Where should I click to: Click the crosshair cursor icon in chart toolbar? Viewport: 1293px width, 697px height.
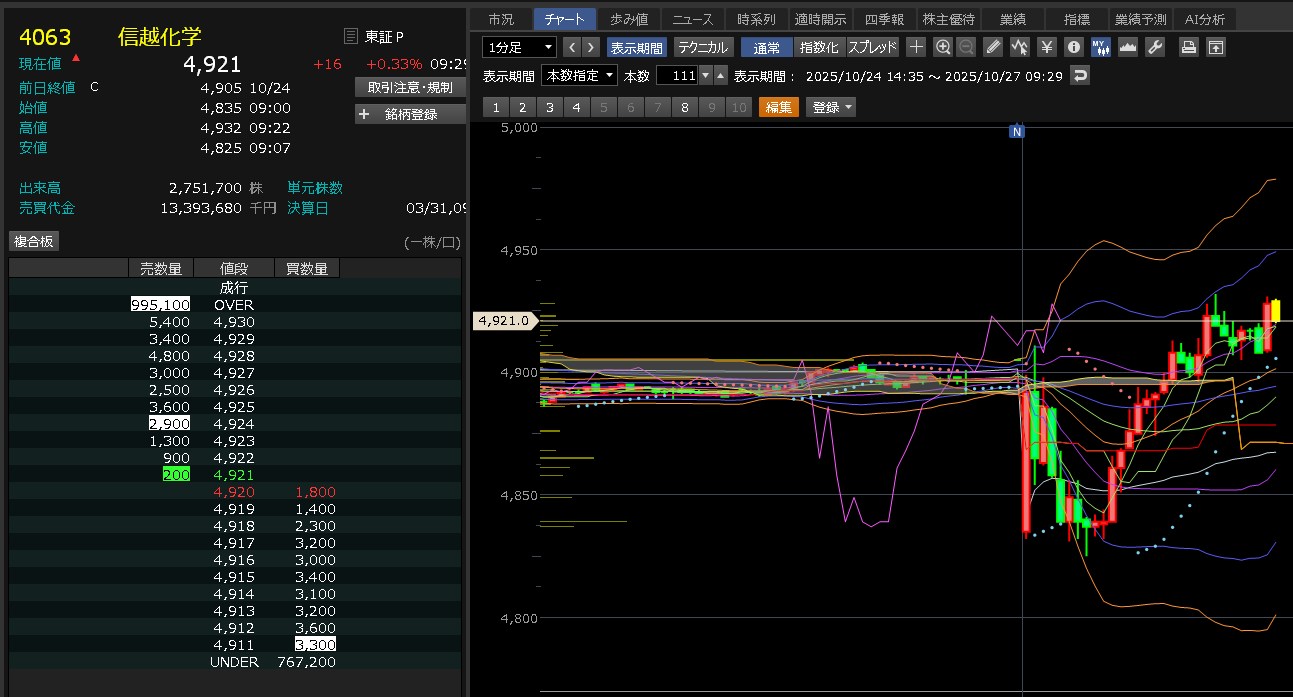click(x=916, y=47)
